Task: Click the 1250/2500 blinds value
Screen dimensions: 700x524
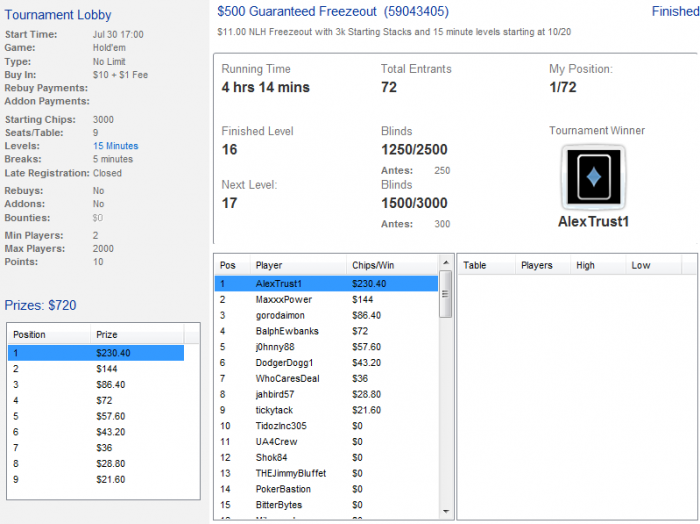Action: point(414,150)
